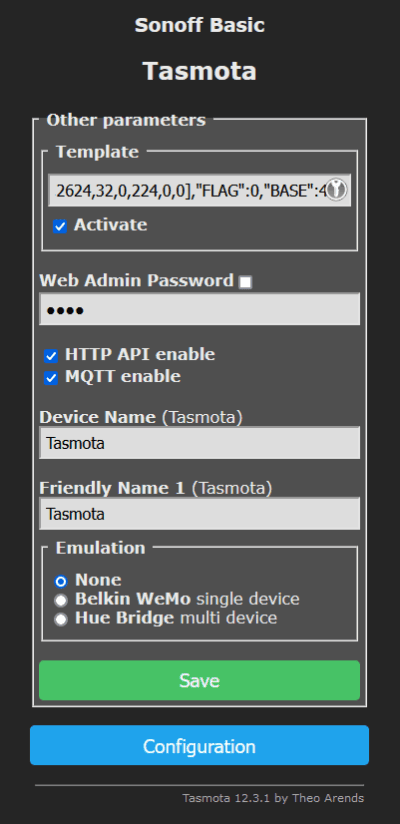Uncheck the MQTT enable checkbox
Screen dimensions: 400x824
click(x=51, y=378)
